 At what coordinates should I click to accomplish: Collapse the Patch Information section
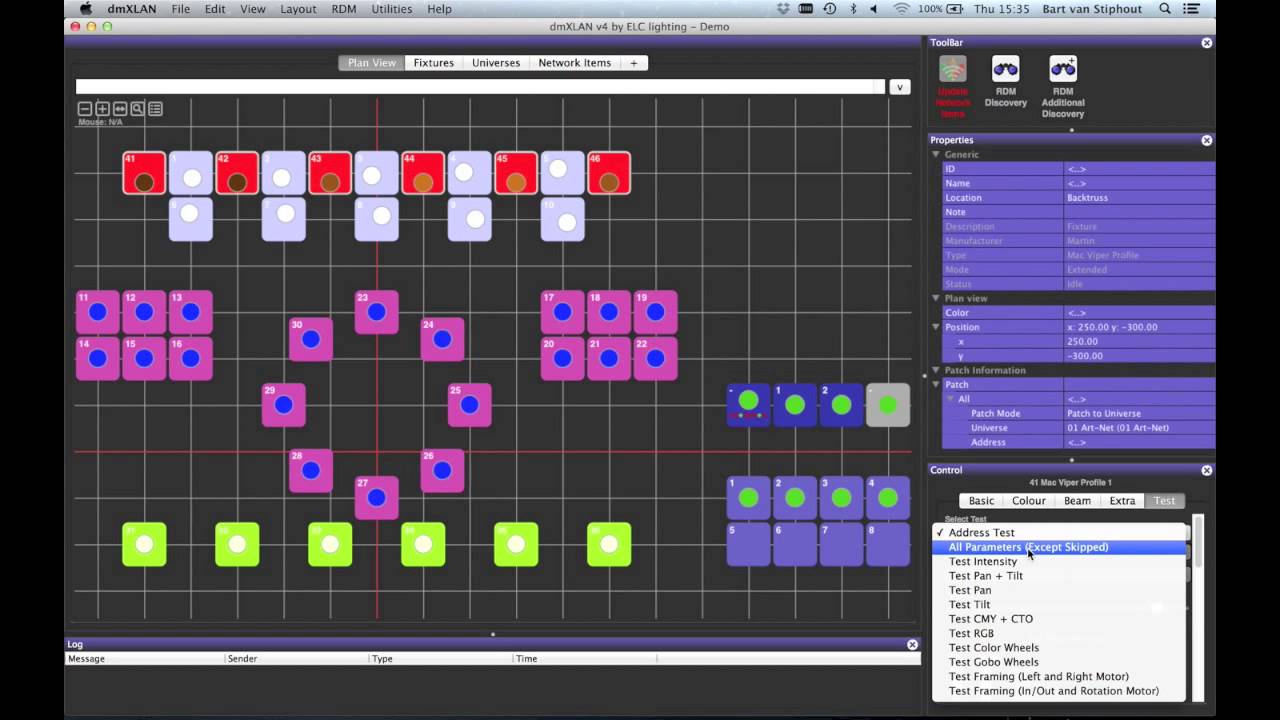936,370
